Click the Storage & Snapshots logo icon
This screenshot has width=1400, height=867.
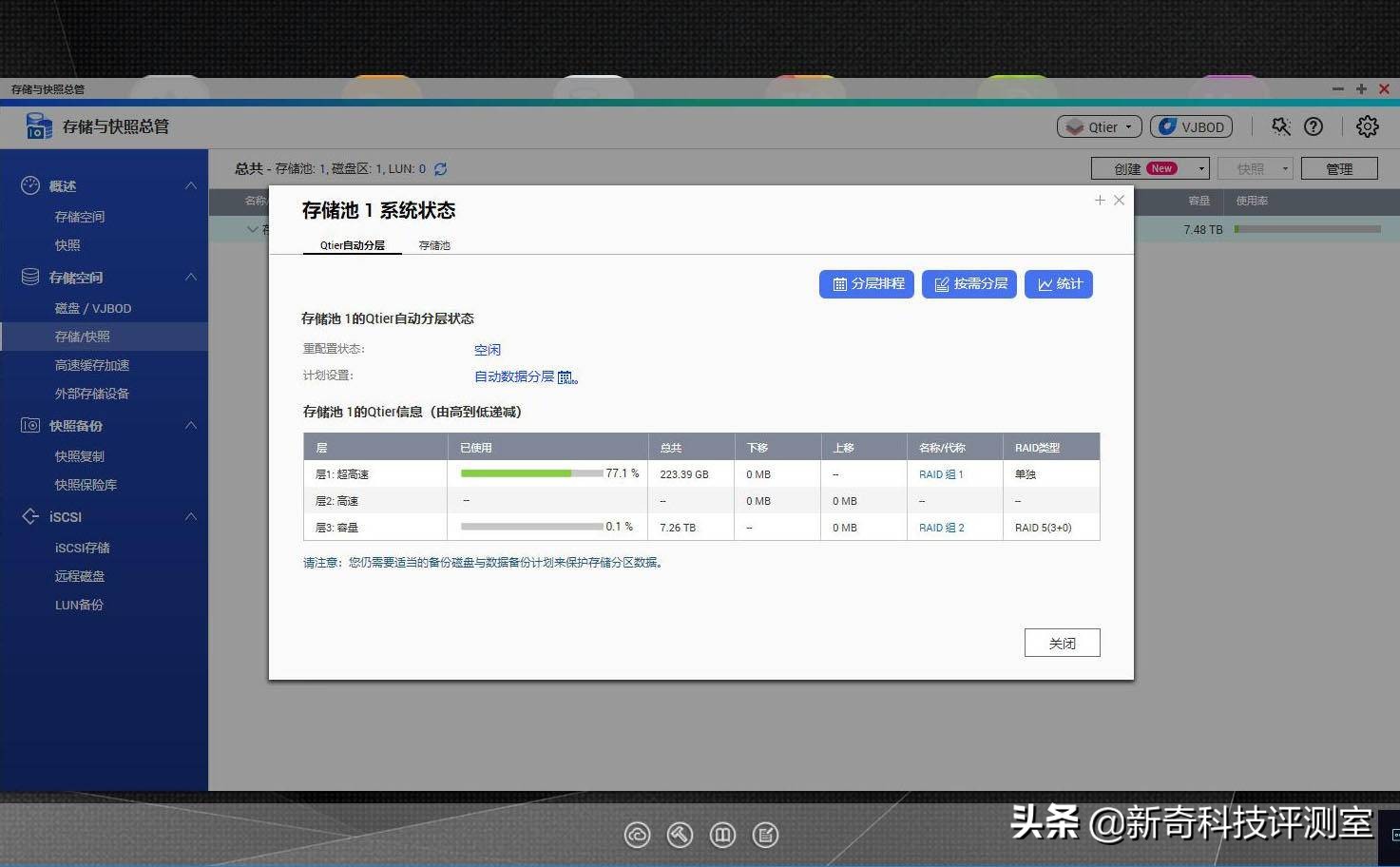37,125
